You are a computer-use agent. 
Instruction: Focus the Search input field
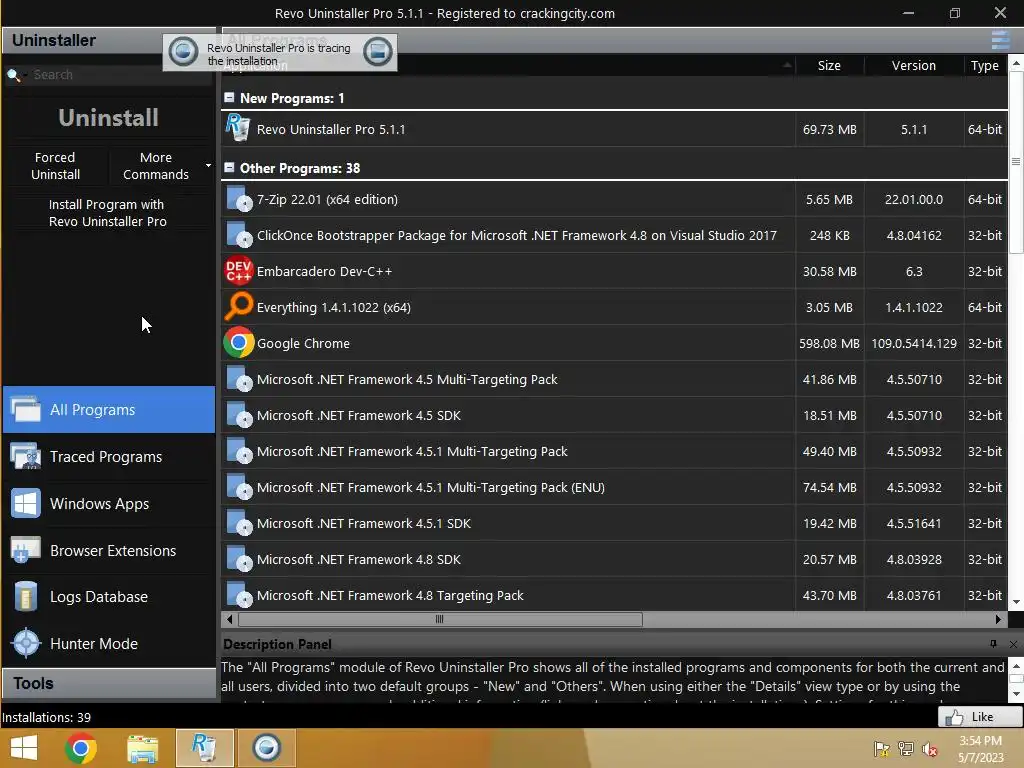[121, 75]
